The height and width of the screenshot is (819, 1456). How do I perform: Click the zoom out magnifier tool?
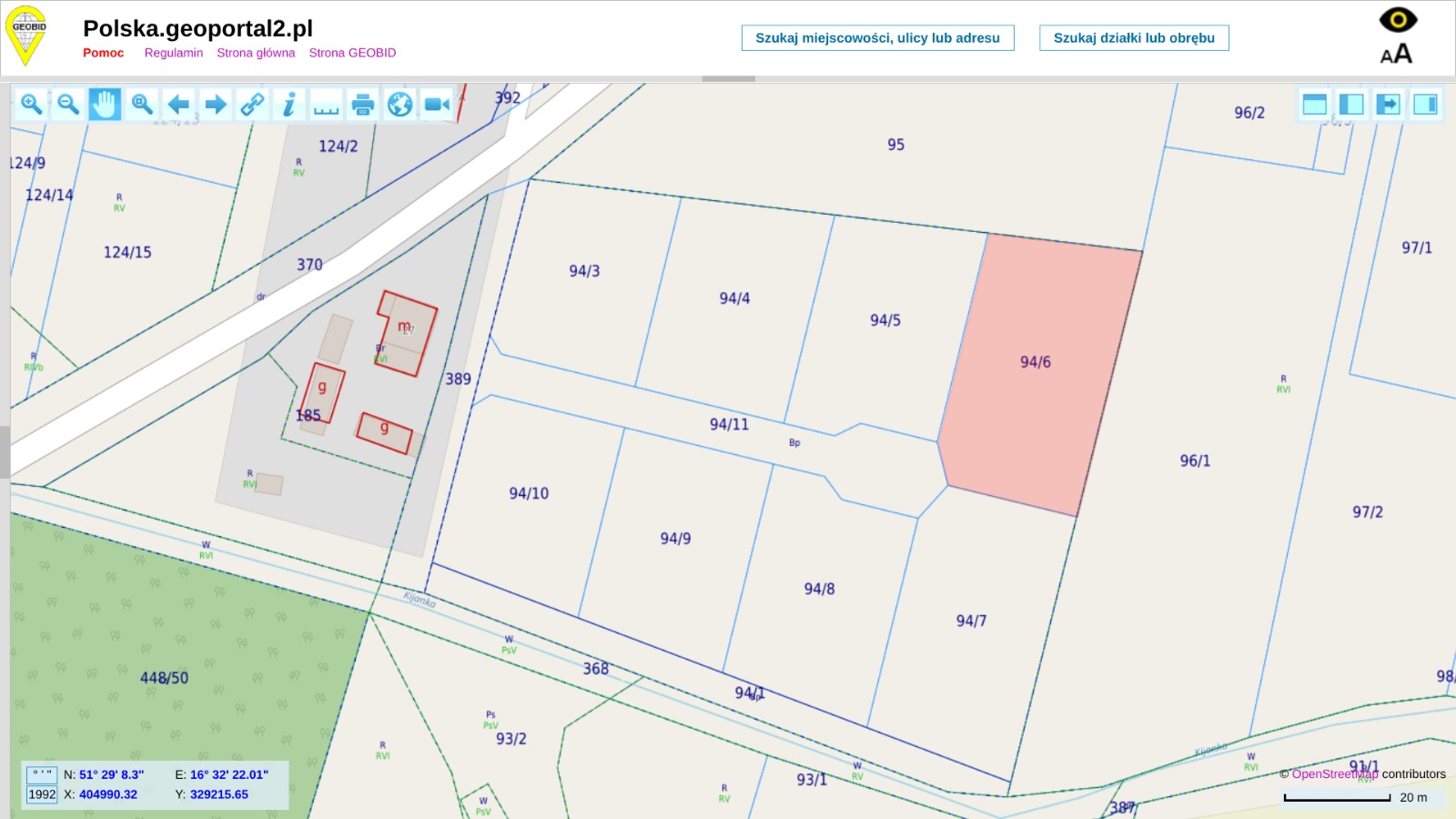coord(68,105)
